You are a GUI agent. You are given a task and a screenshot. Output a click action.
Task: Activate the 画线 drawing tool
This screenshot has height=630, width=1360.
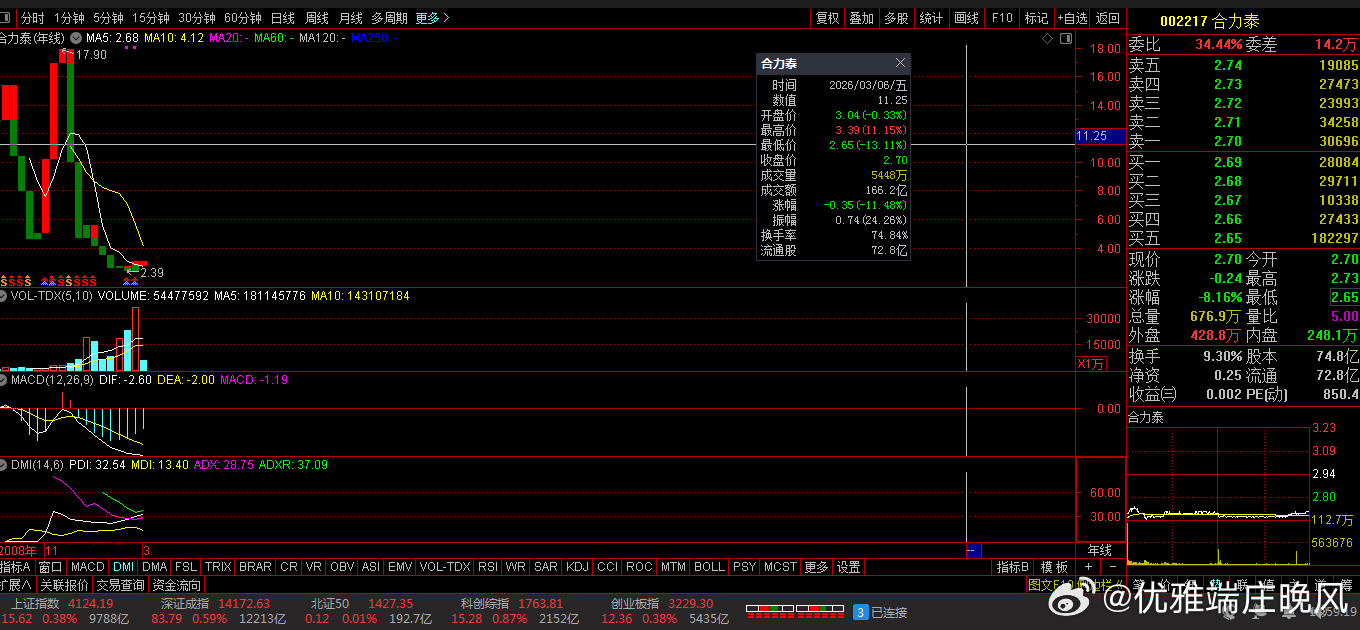[966, 18]
